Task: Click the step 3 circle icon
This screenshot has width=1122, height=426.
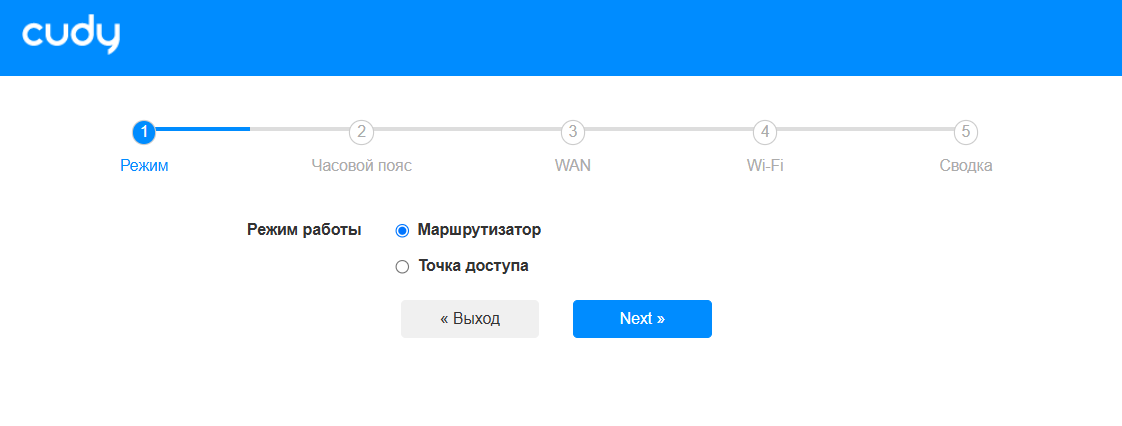Action: [572, 131]
